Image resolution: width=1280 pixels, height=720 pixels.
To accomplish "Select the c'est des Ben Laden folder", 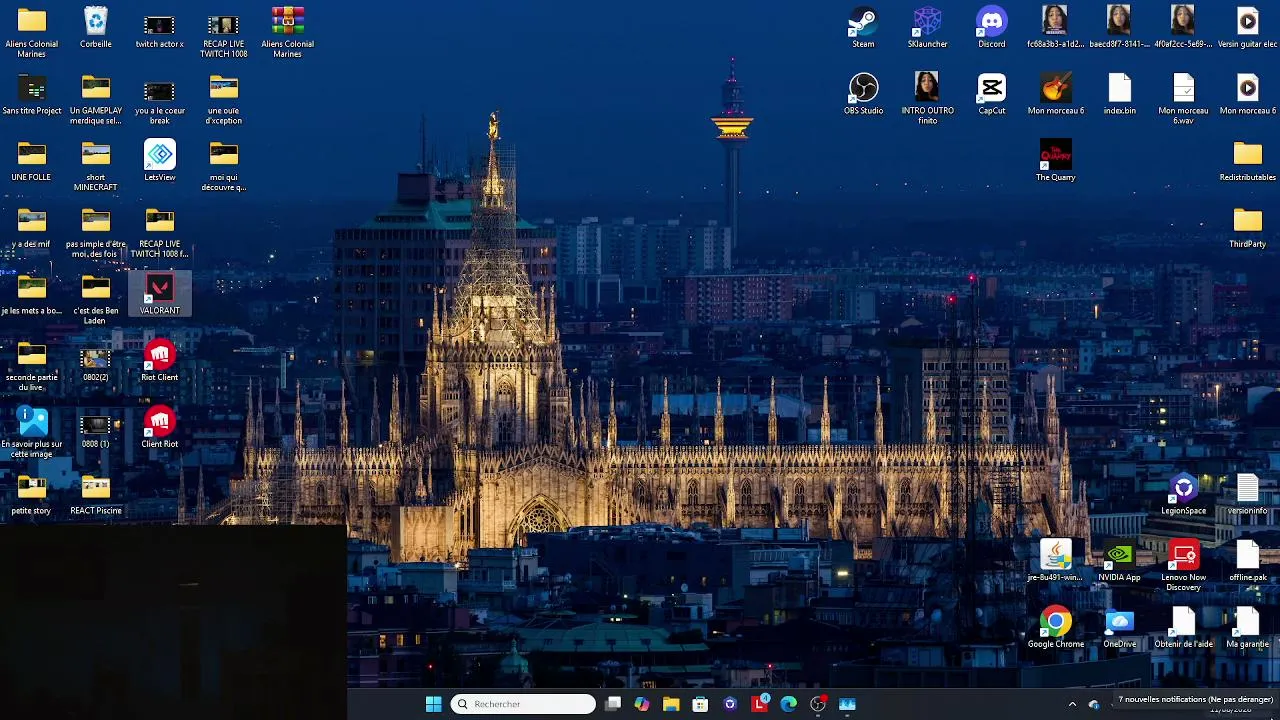I will [96, 289].
